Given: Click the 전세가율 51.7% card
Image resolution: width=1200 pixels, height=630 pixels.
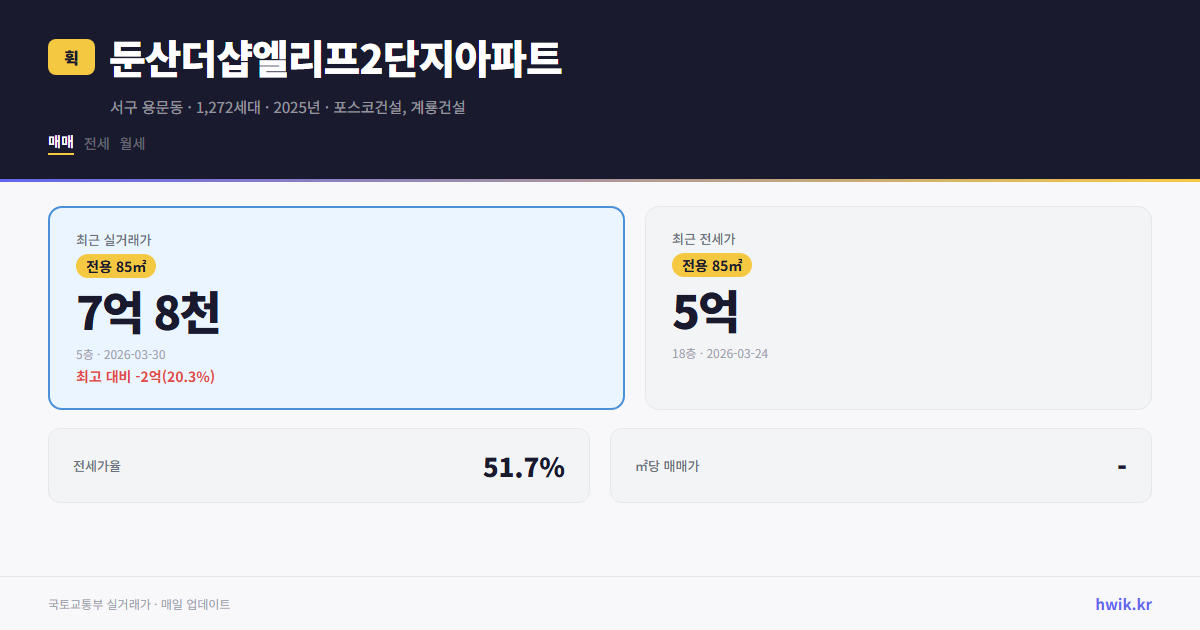Looking at the screenshot, I should point(319,465).
